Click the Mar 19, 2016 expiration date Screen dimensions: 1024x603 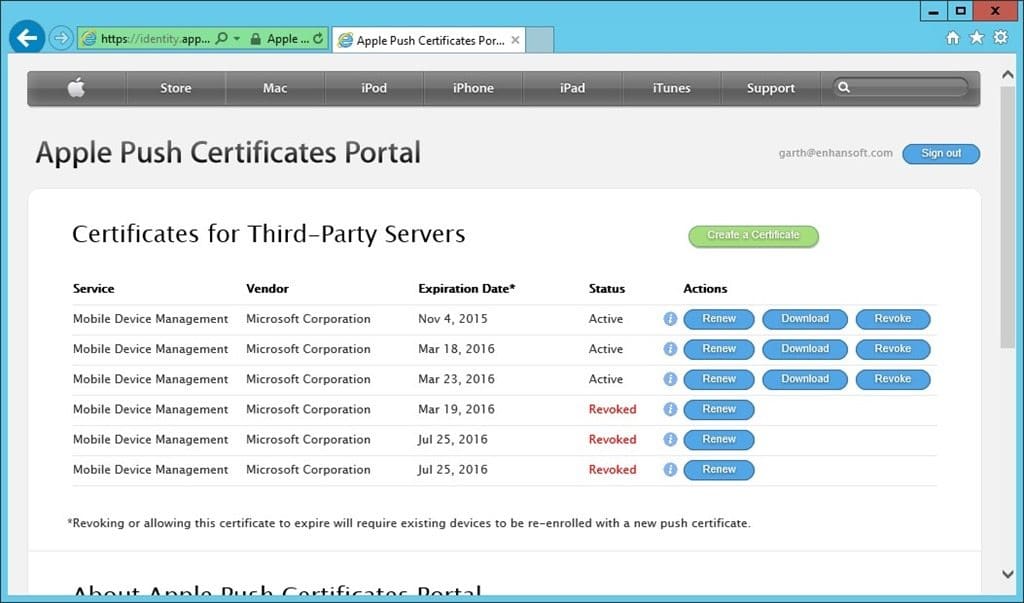tap(456, 409)
